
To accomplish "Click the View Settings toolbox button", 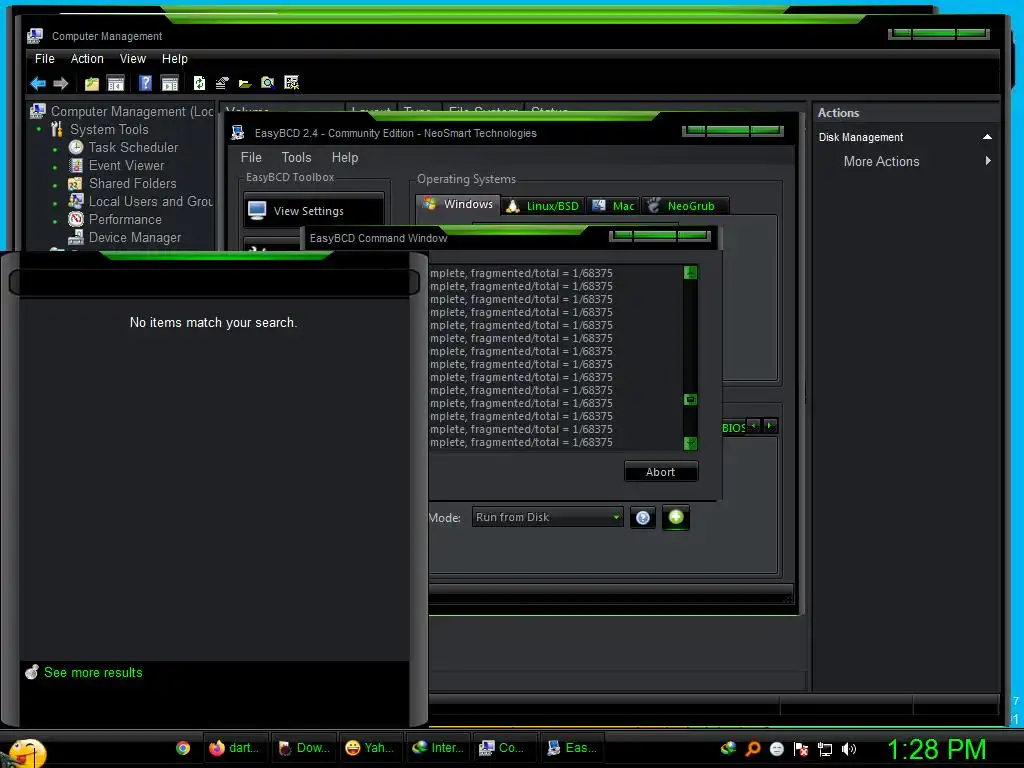I will tap(313, 210).
